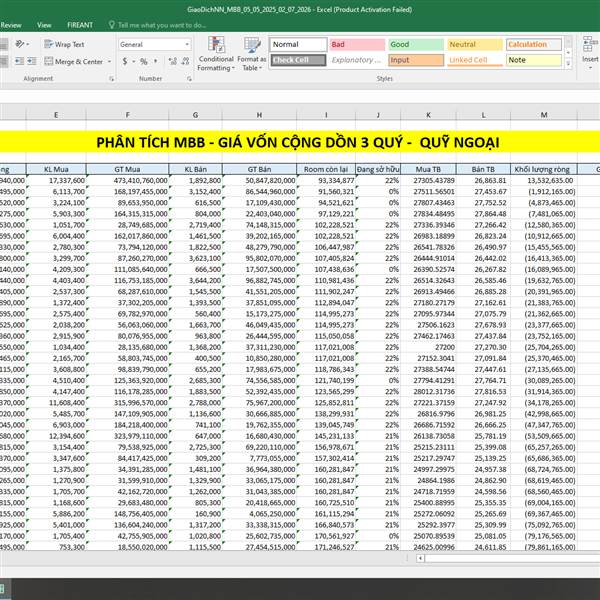Click the Increase Decimal icon
The height and width of the screenshot is (600, 600).
[173, 61]
